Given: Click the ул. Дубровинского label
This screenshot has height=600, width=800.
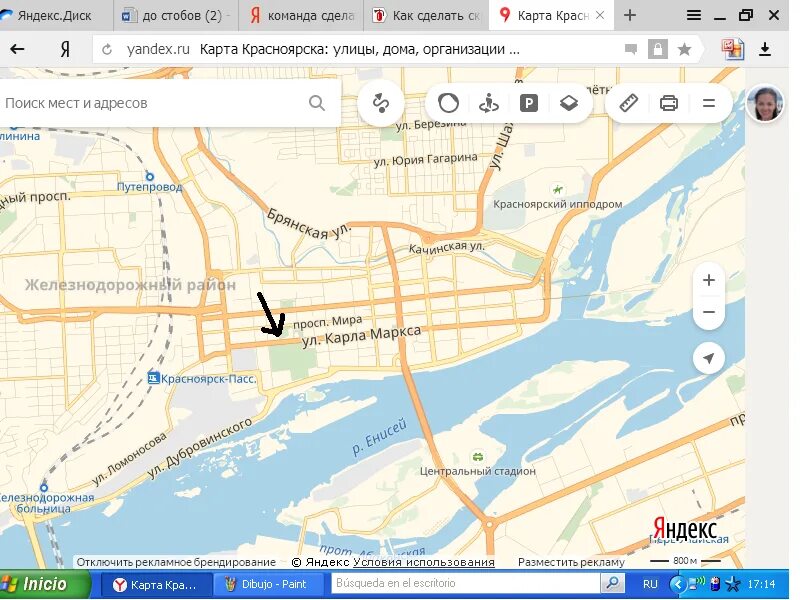Looking at the screenshot, I should 201,448.
